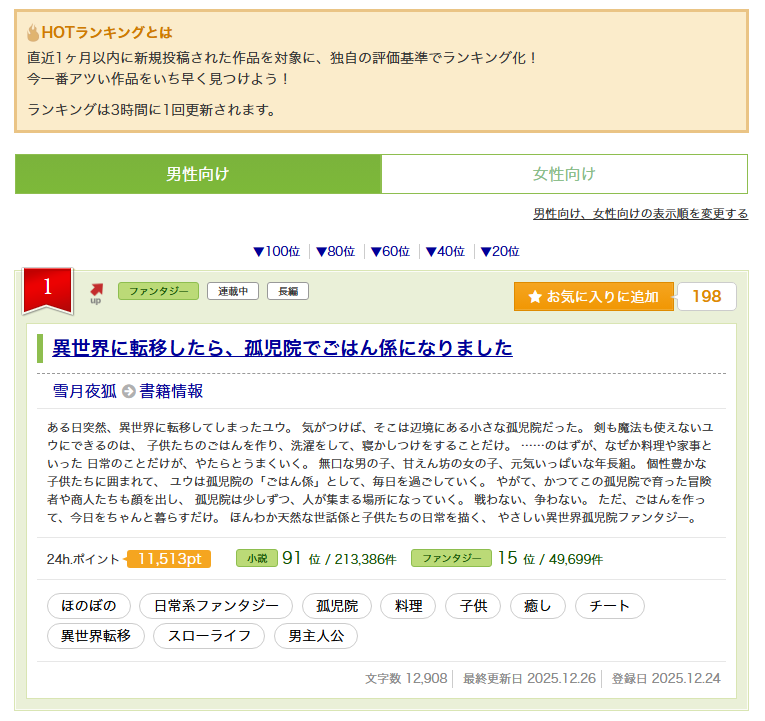Jump to ▼20位 anchor
Viewport: 765px width, 721px height.
pos(500,252)
